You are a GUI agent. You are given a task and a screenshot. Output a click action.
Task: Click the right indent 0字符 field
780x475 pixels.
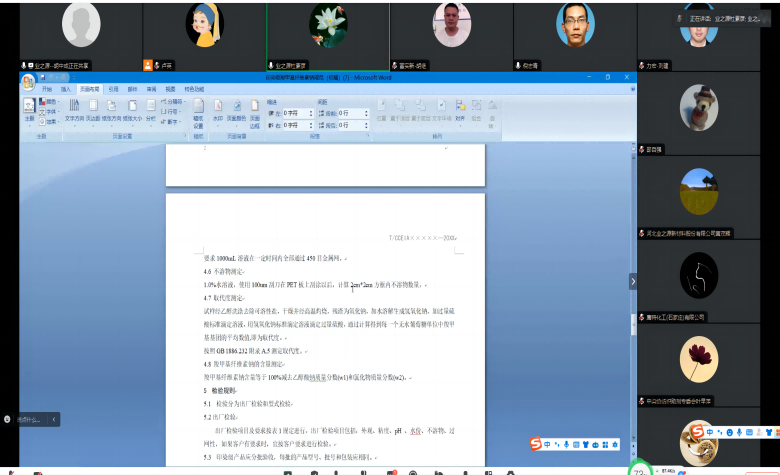tap(295, 125)
